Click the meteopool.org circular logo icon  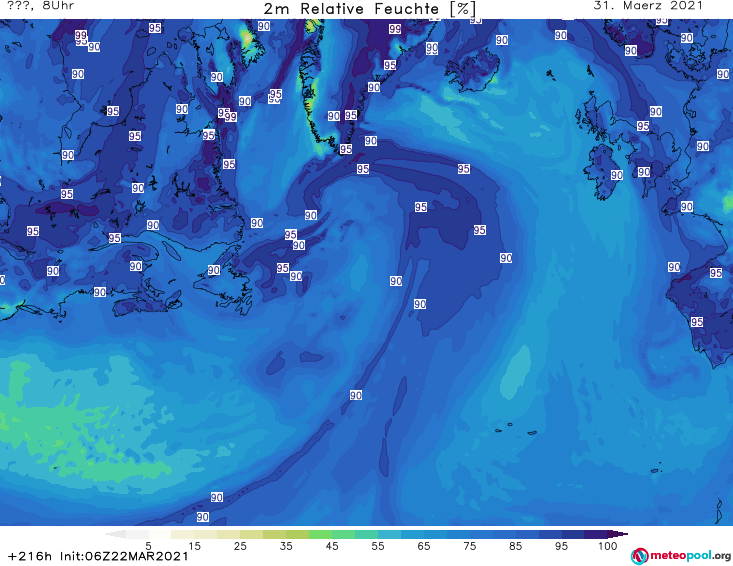[x=639, y=556]
